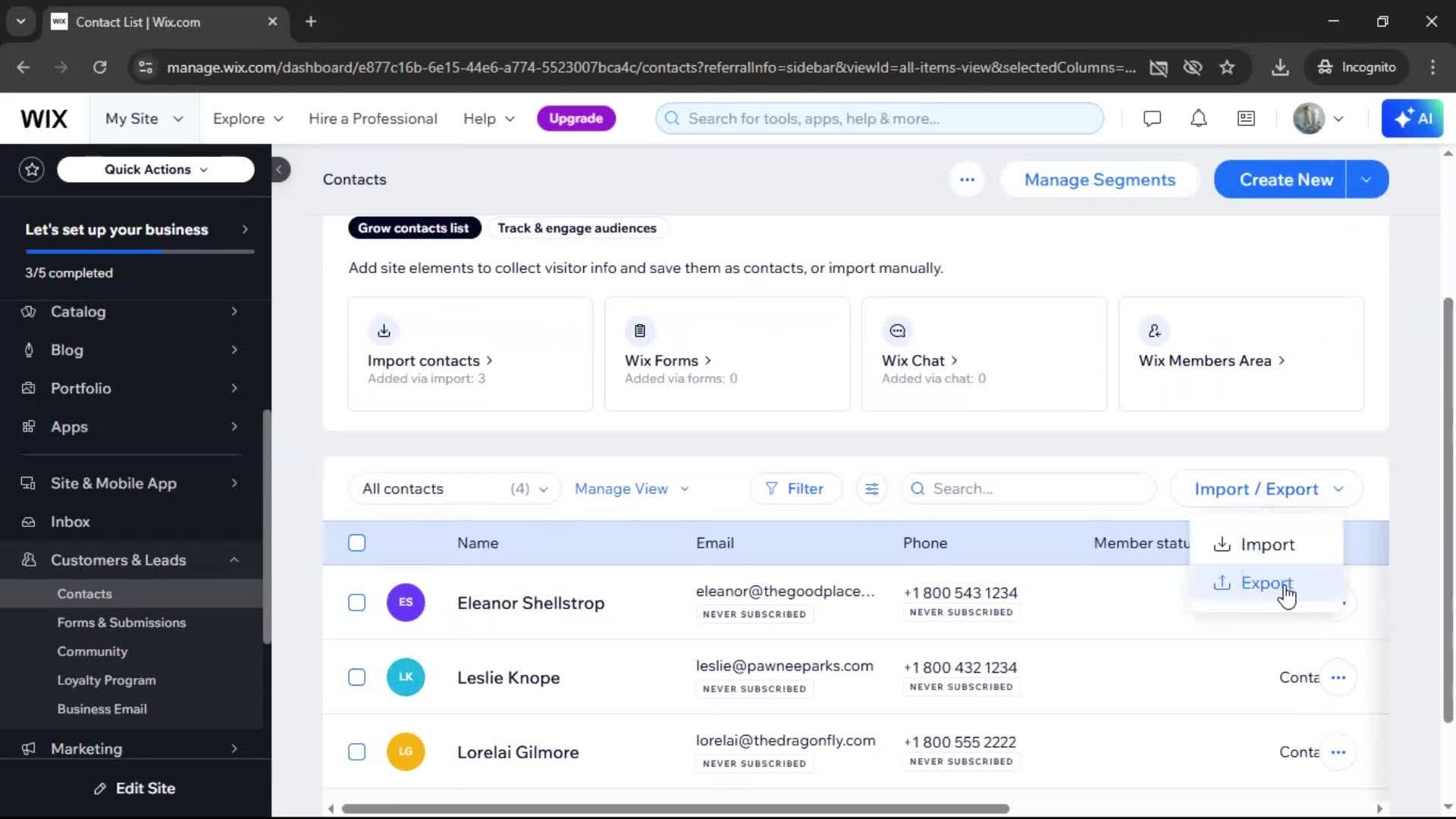Launch the AI assistant button
This screenshot has height=819, width=1456.
(x=1412, y=118)
